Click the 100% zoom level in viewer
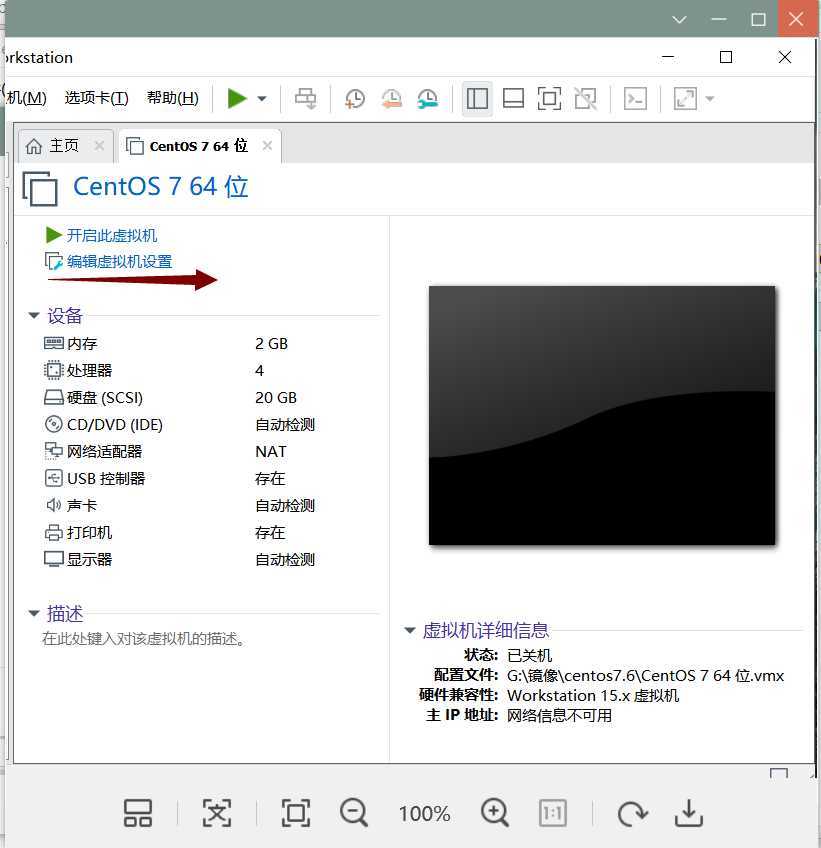Viewport: 821px width, 848px height. (x=425, y=813)
